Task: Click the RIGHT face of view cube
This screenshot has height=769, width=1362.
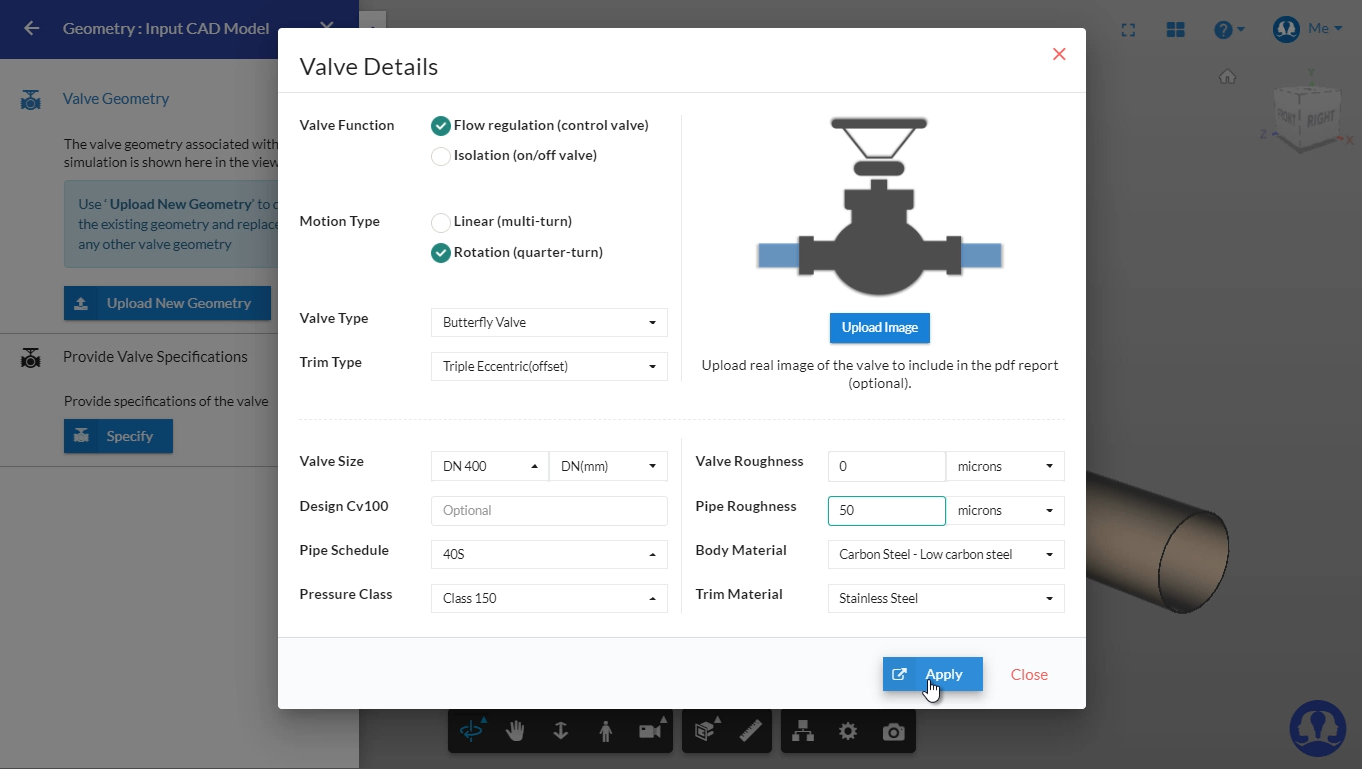Action: (x=1320, y=118)
